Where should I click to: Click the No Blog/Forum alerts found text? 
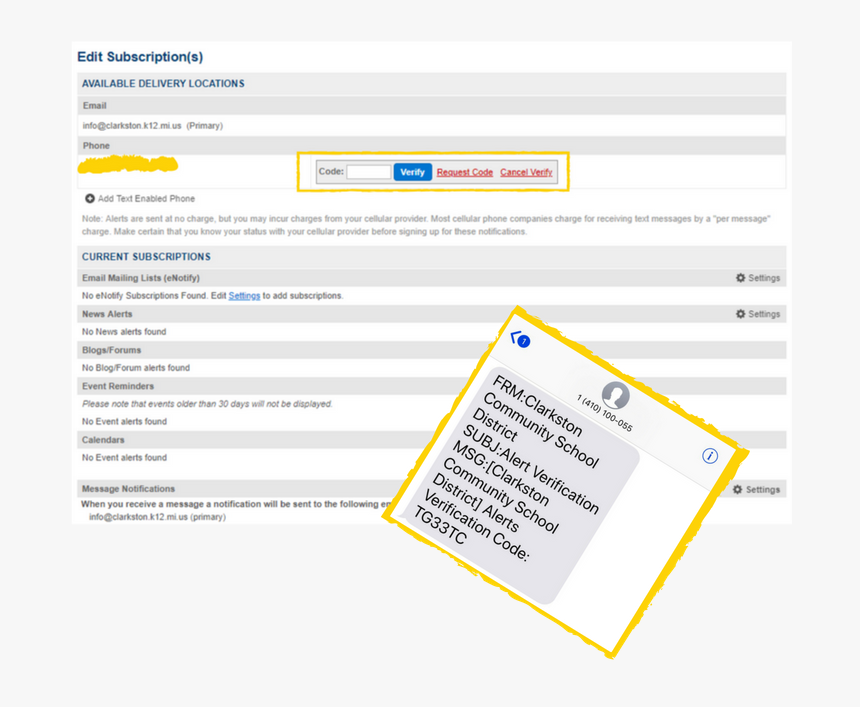click(136, 367)
